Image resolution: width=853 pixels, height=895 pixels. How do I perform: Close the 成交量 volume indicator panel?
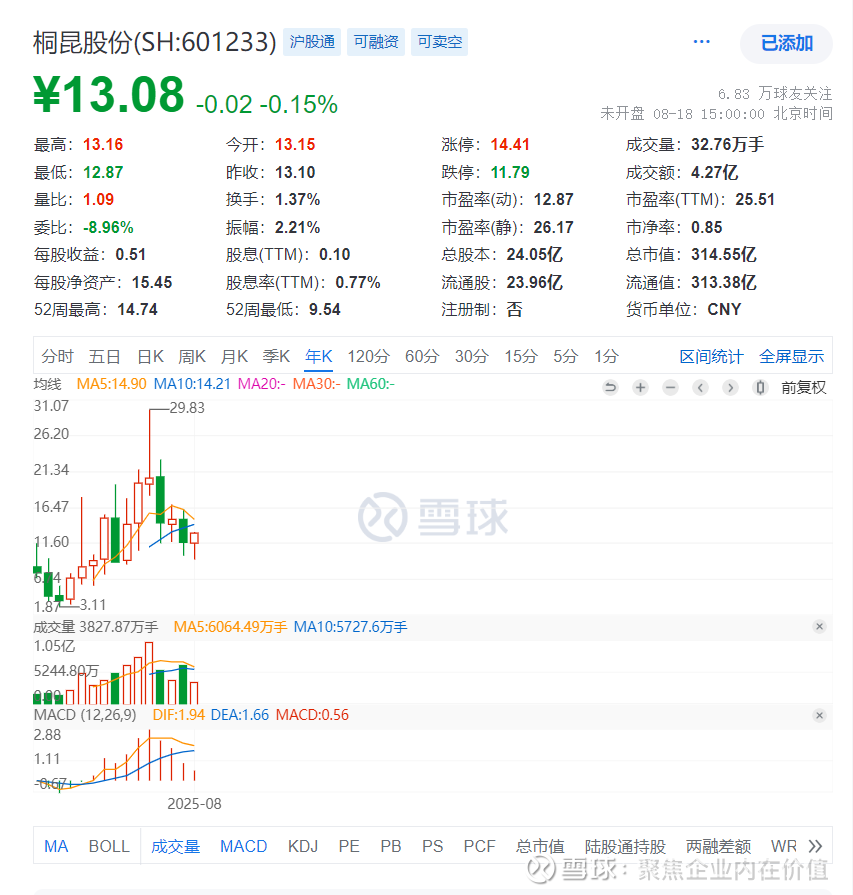[819, 627]
